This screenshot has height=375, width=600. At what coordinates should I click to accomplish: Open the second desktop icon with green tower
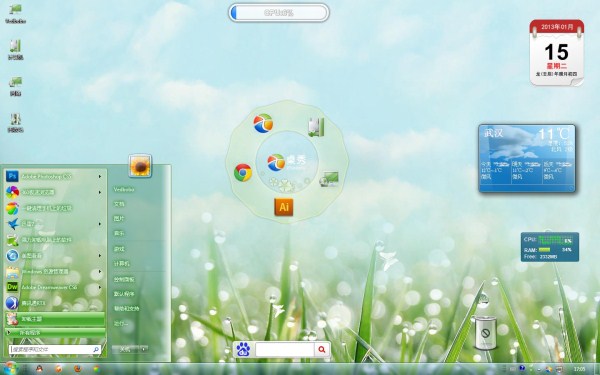tap(15, 50)
